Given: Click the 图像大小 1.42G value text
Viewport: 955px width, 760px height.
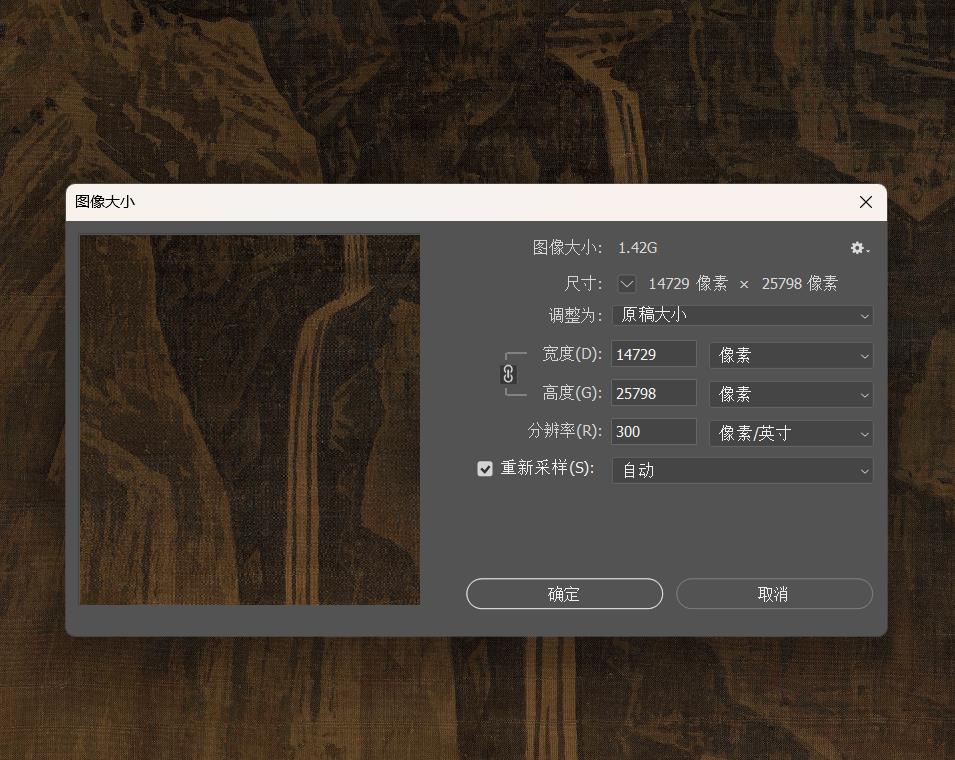Looking at the screenshot, I should 637,248.
